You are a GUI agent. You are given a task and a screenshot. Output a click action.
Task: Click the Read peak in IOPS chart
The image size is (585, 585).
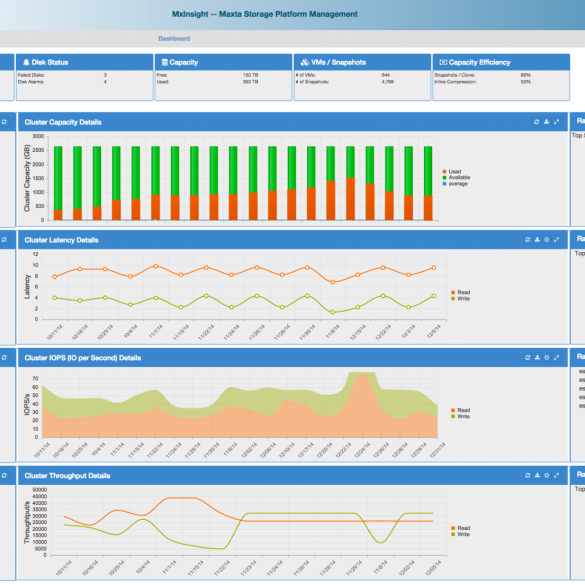362,374
